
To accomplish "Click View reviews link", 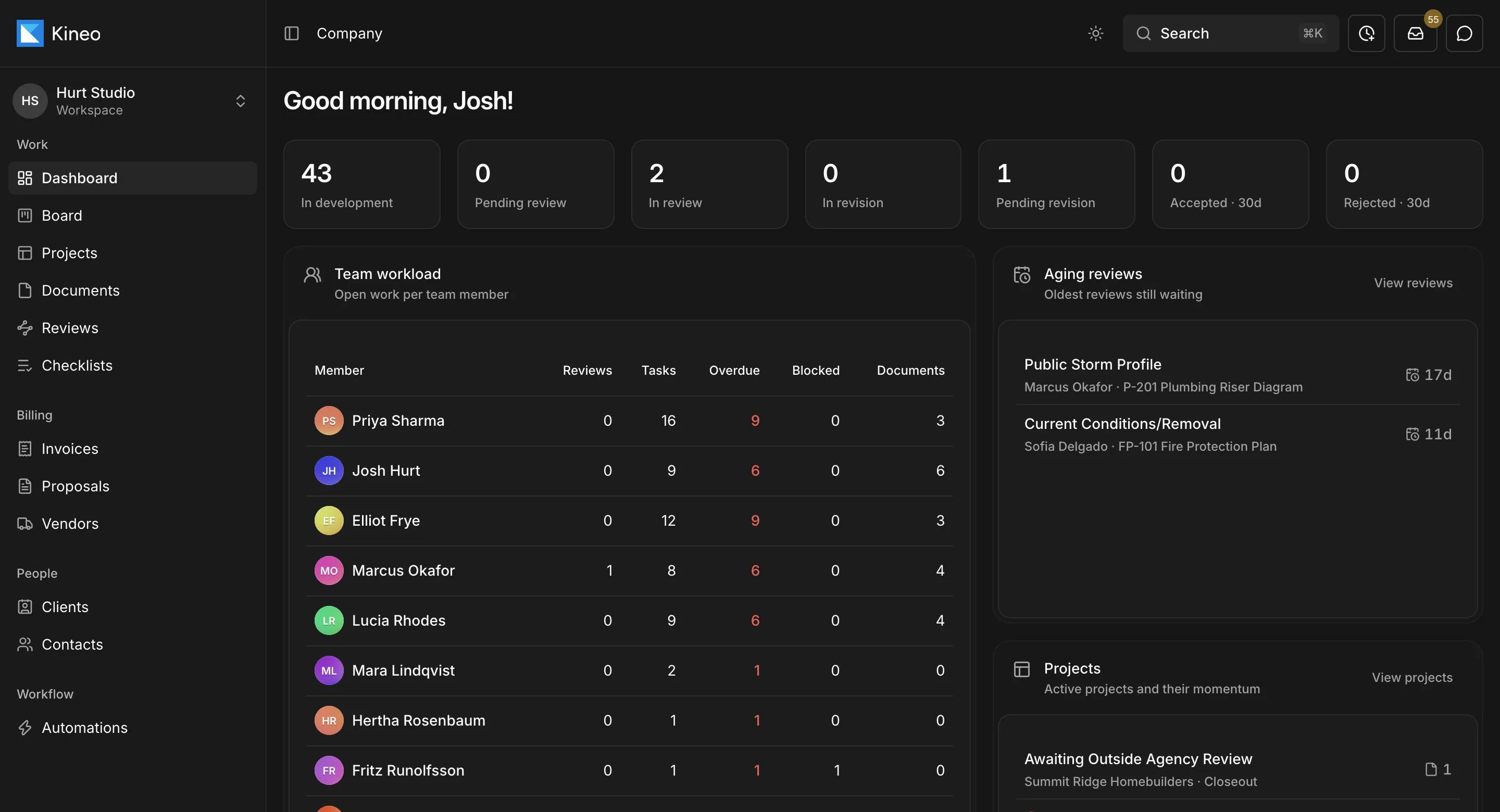I will 1413,283.
